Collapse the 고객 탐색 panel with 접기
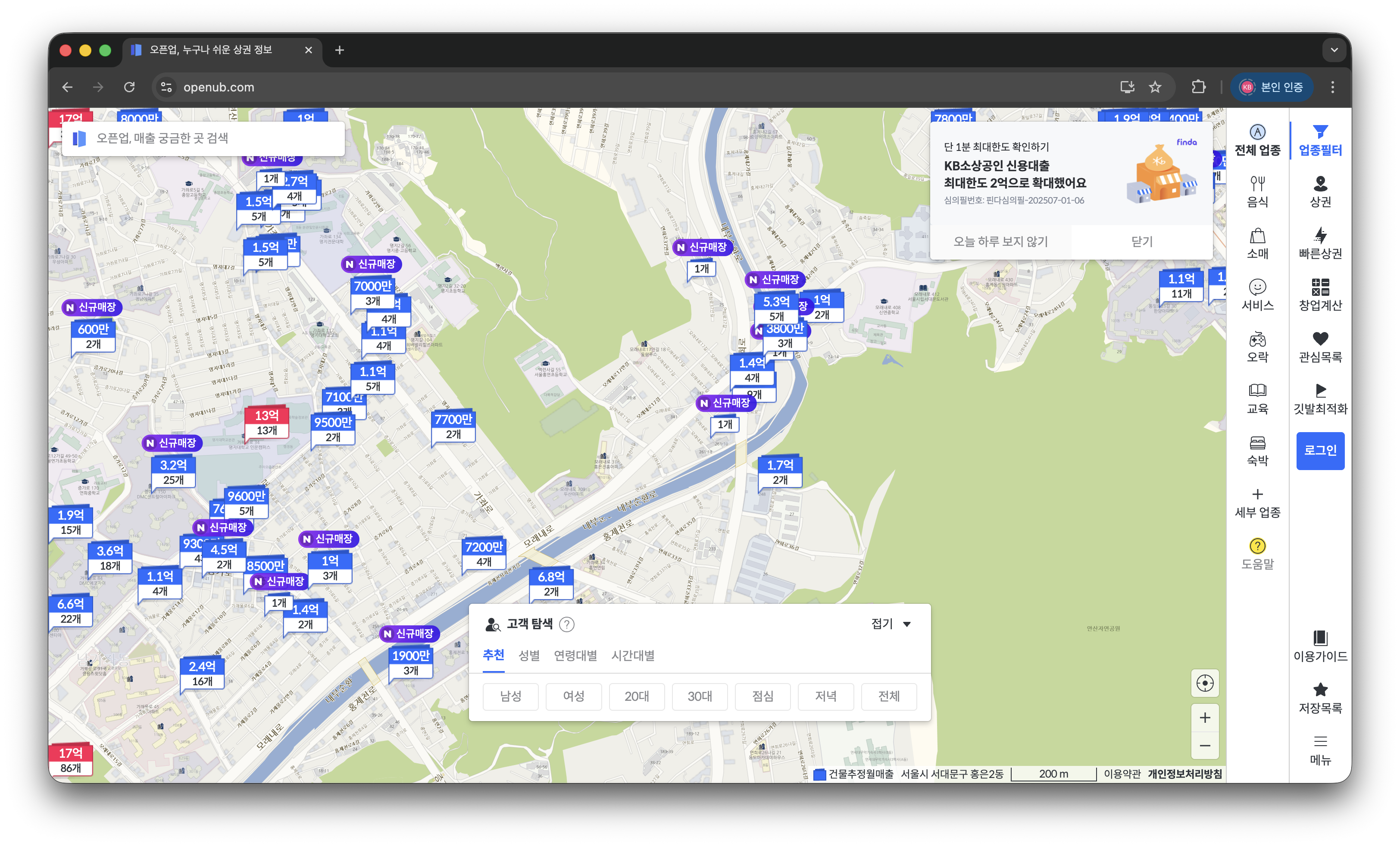 click(x=891, y=624)
